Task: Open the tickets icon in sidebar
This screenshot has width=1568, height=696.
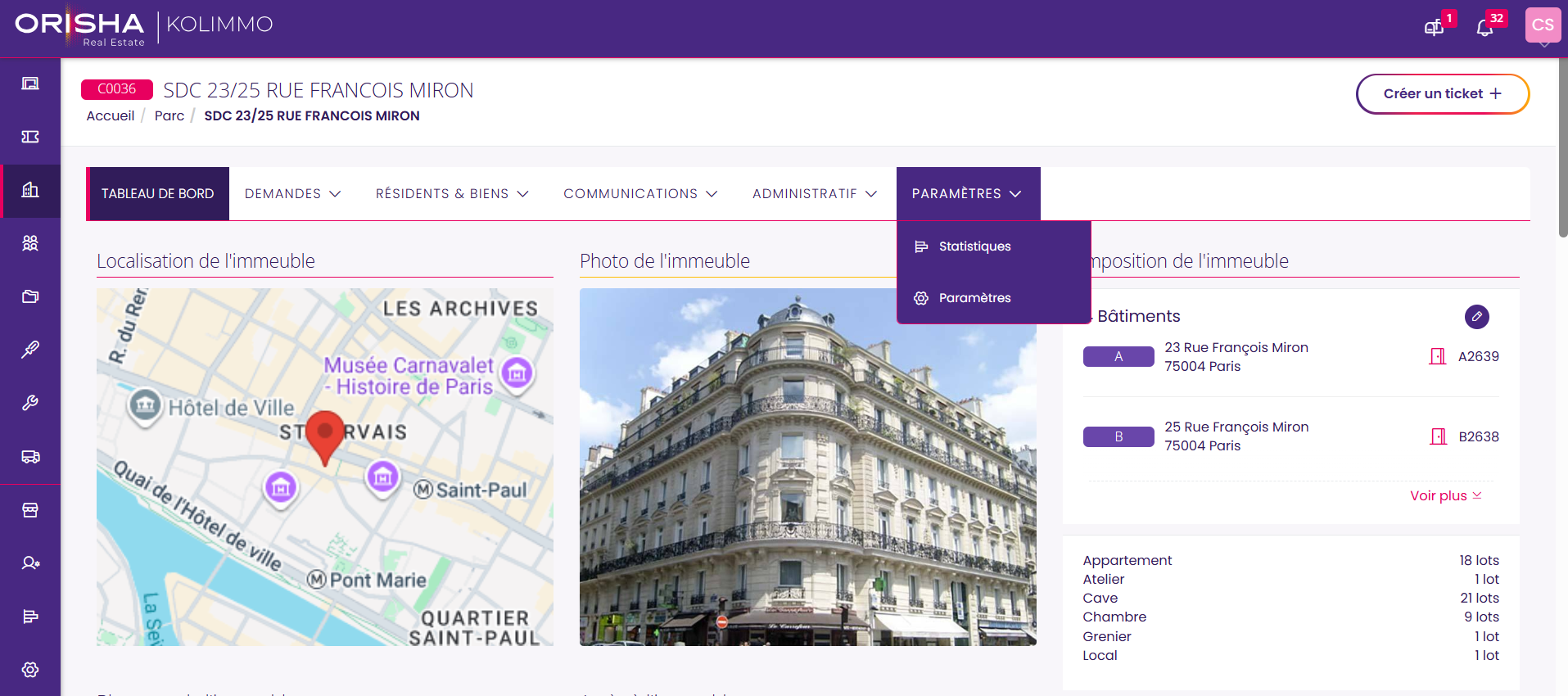Action: (30, 137)
